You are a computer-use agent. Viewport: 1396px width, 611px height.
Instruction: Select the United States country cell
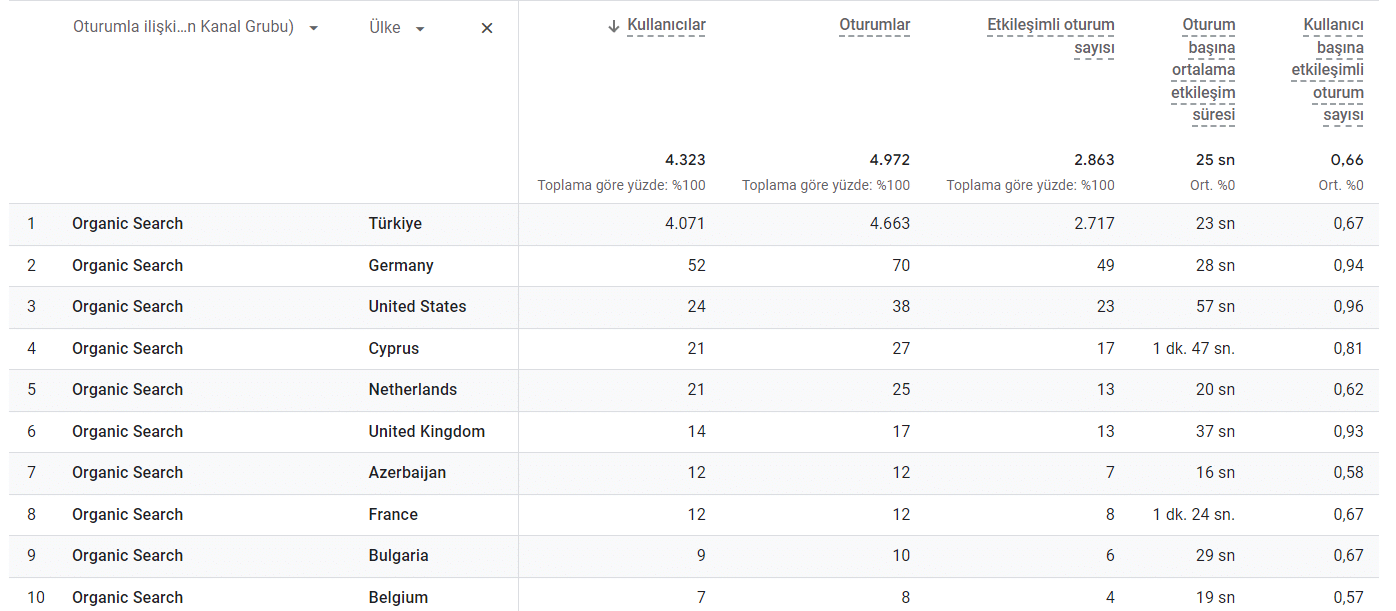click(x=417, y=307)
